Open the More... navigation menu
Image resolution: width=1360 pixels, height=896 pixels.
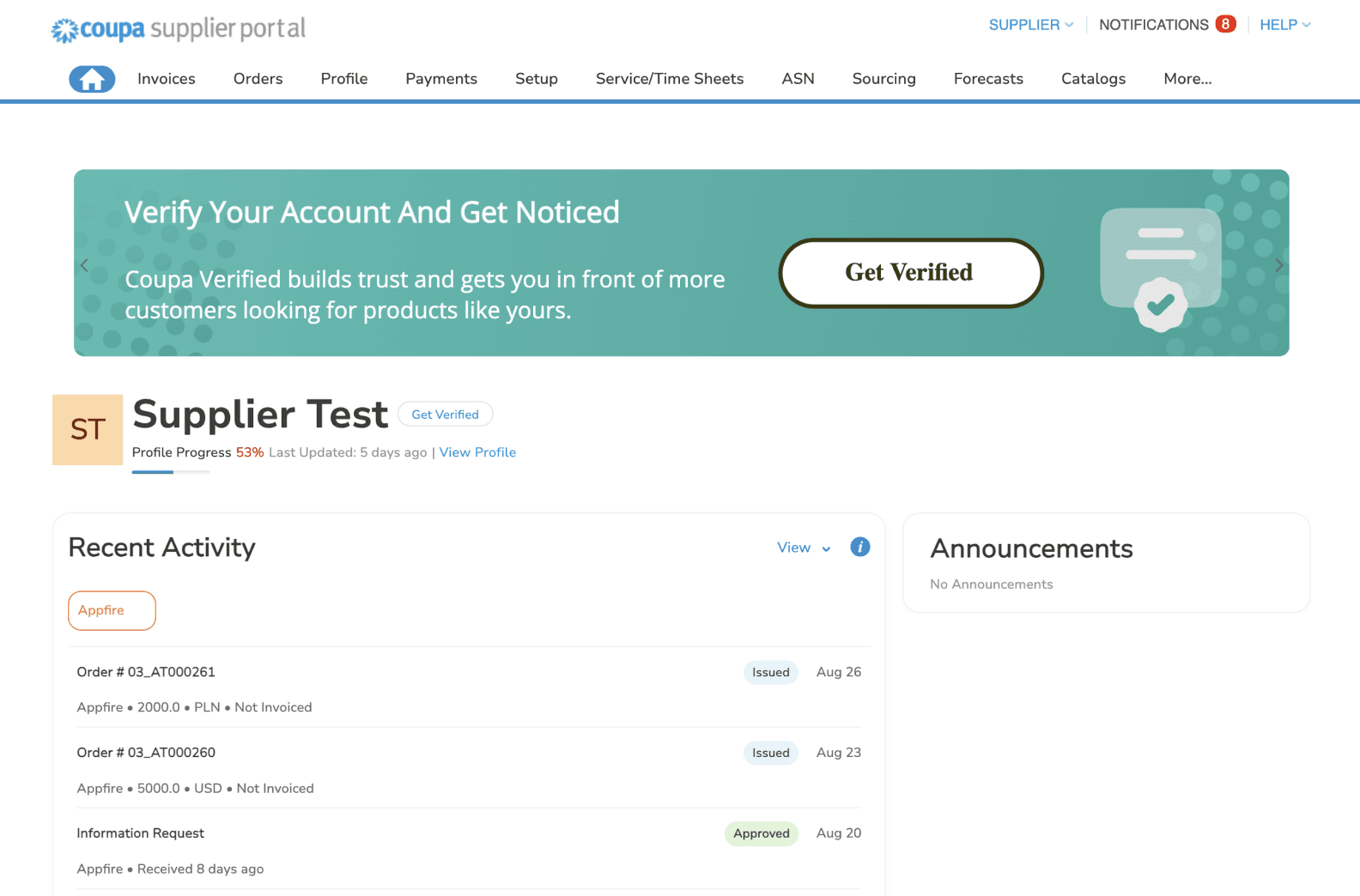(1187, 79)
